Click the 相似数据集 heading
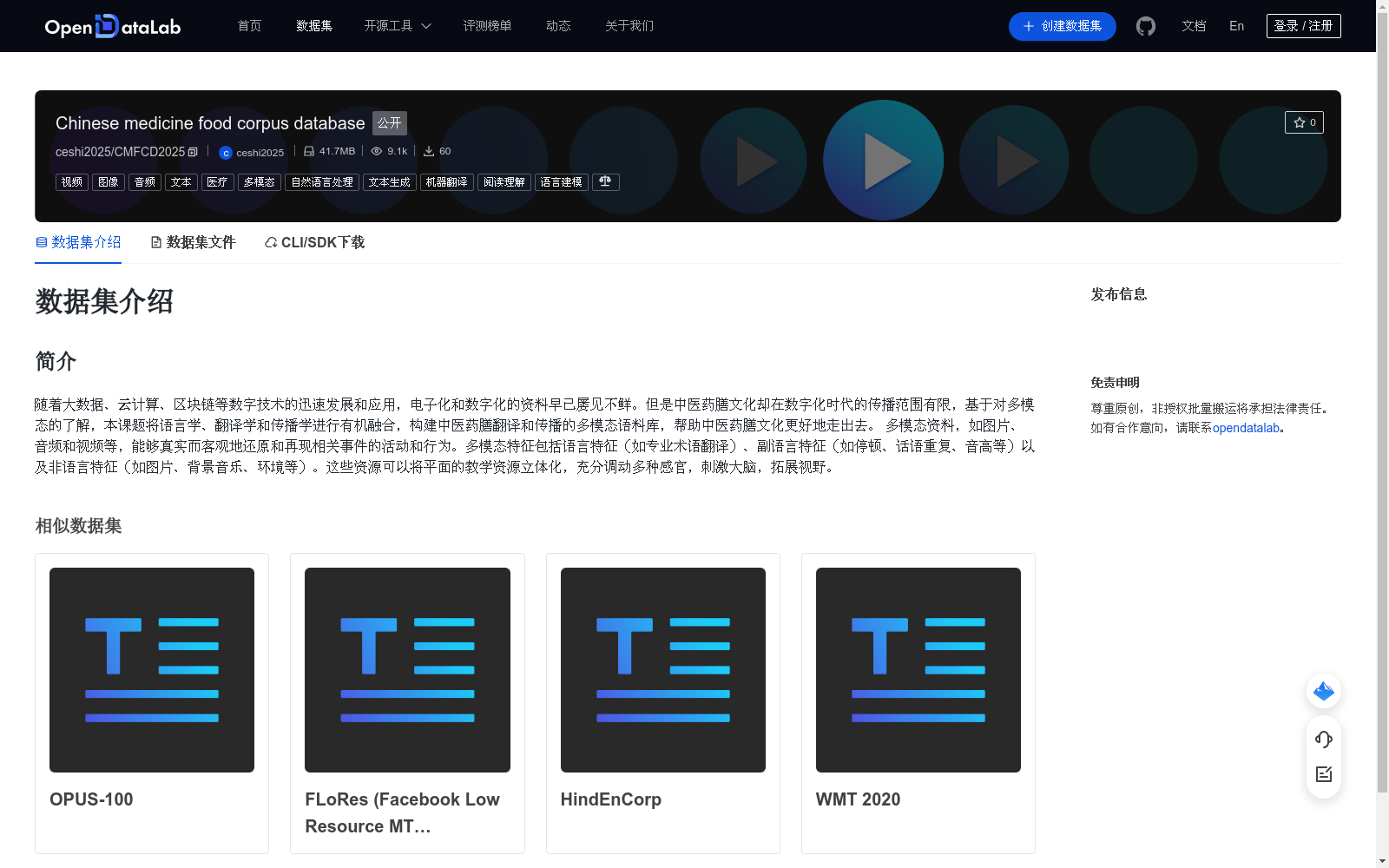 pyautogui.click(x=78, y=526)
